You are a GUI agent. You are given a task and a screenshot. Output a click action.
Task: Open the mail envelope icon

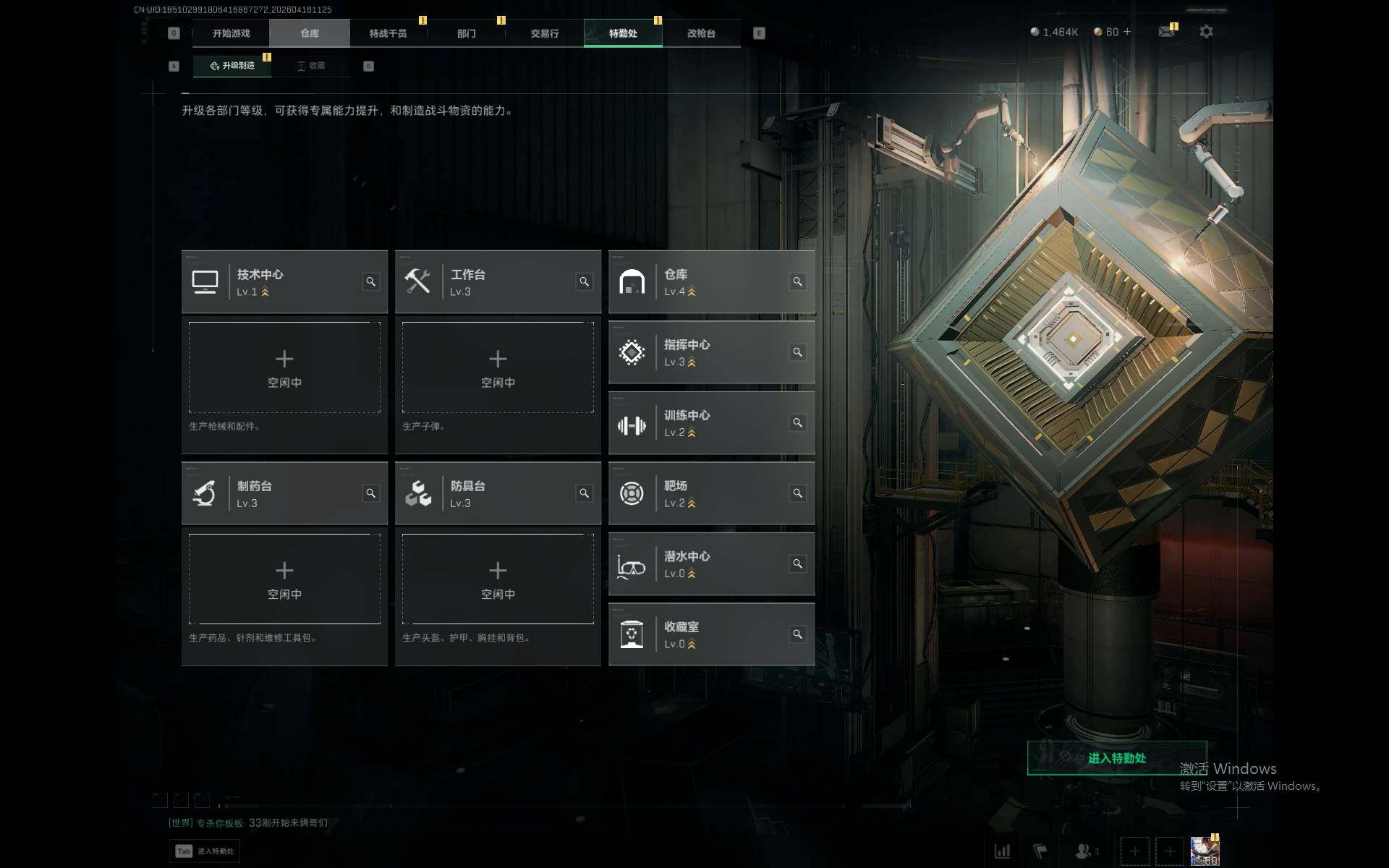[x=1166, y=32]
